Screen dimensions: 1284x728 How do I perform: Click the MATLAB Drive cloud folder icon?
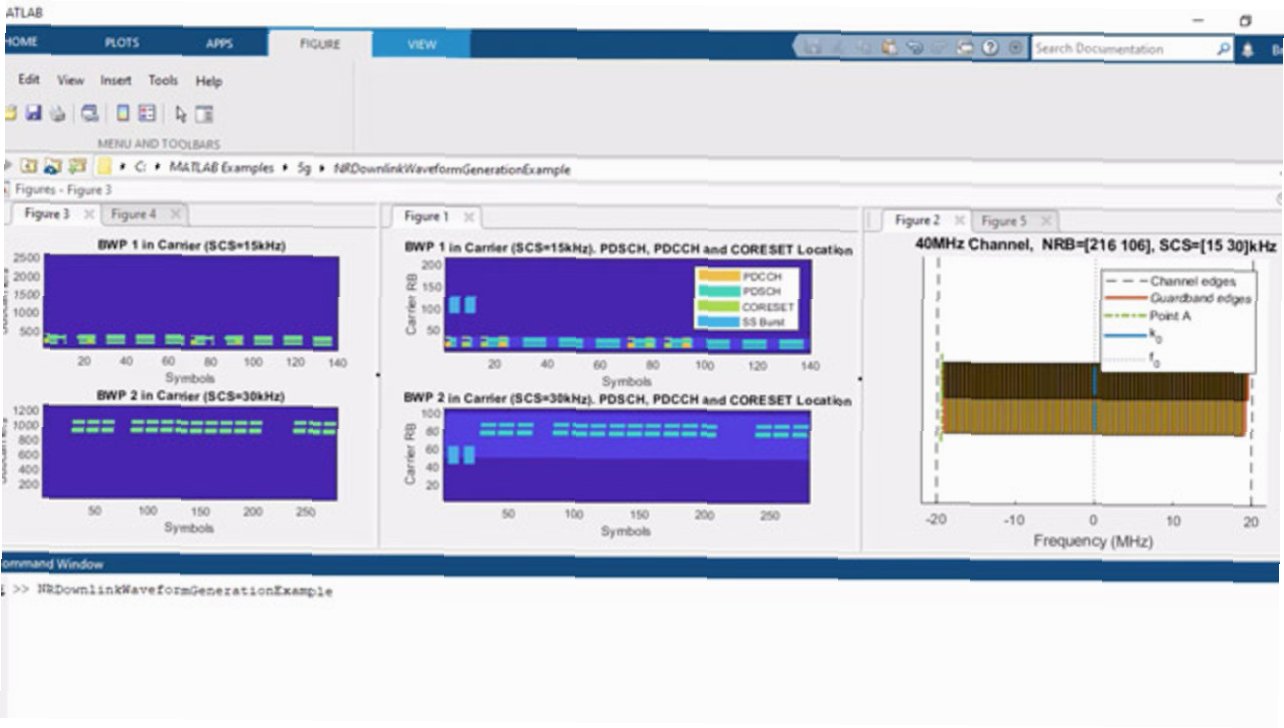coord(53,167)
